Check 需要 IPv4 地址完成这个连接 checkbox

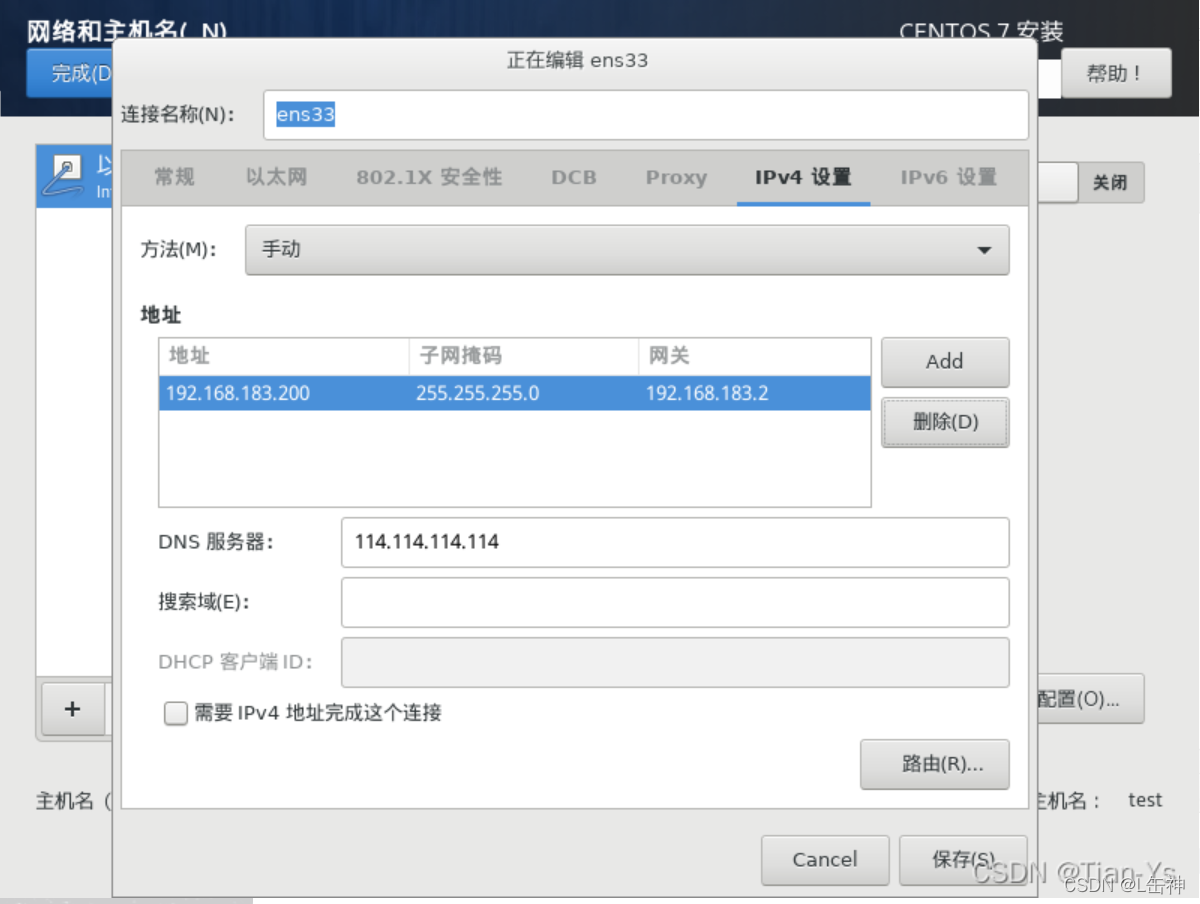pos(176,713)
